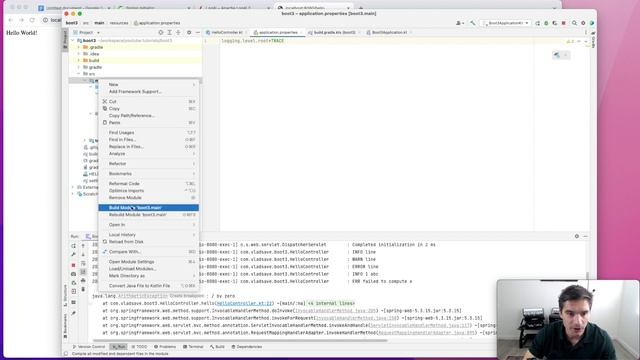The height and width of the screenshot is (360, 640).
Task: Open the New submenu in context menu
Action: coord(149,84)
